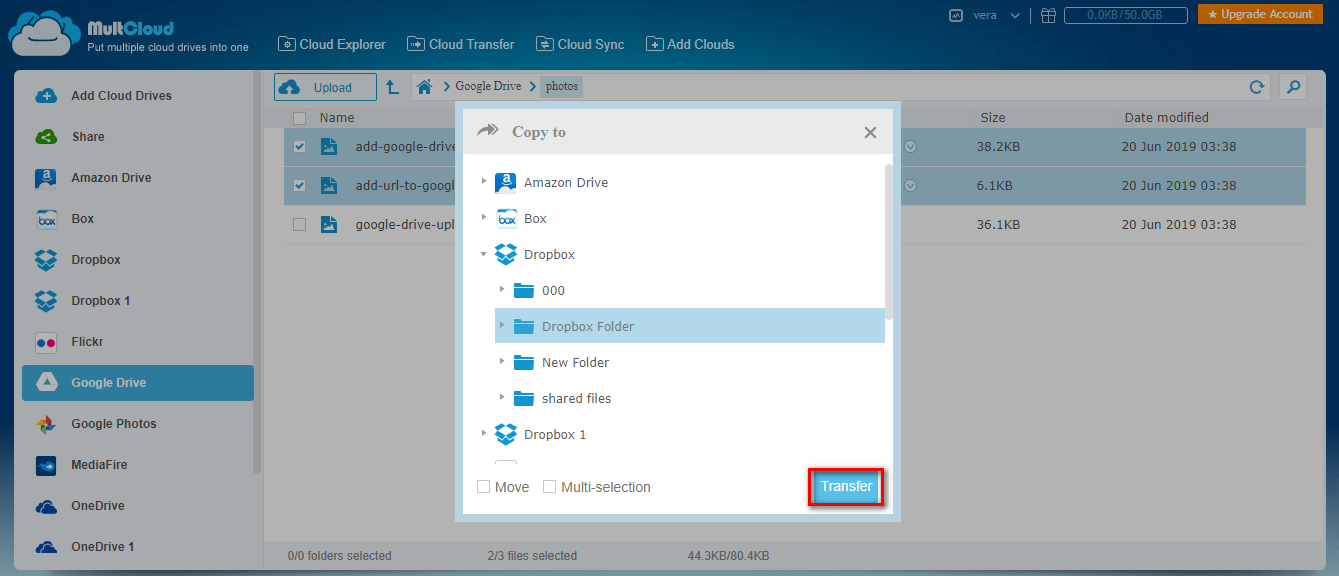Open the vera account dropdown
1339x576 pixels.
click(x=985, y=15)
